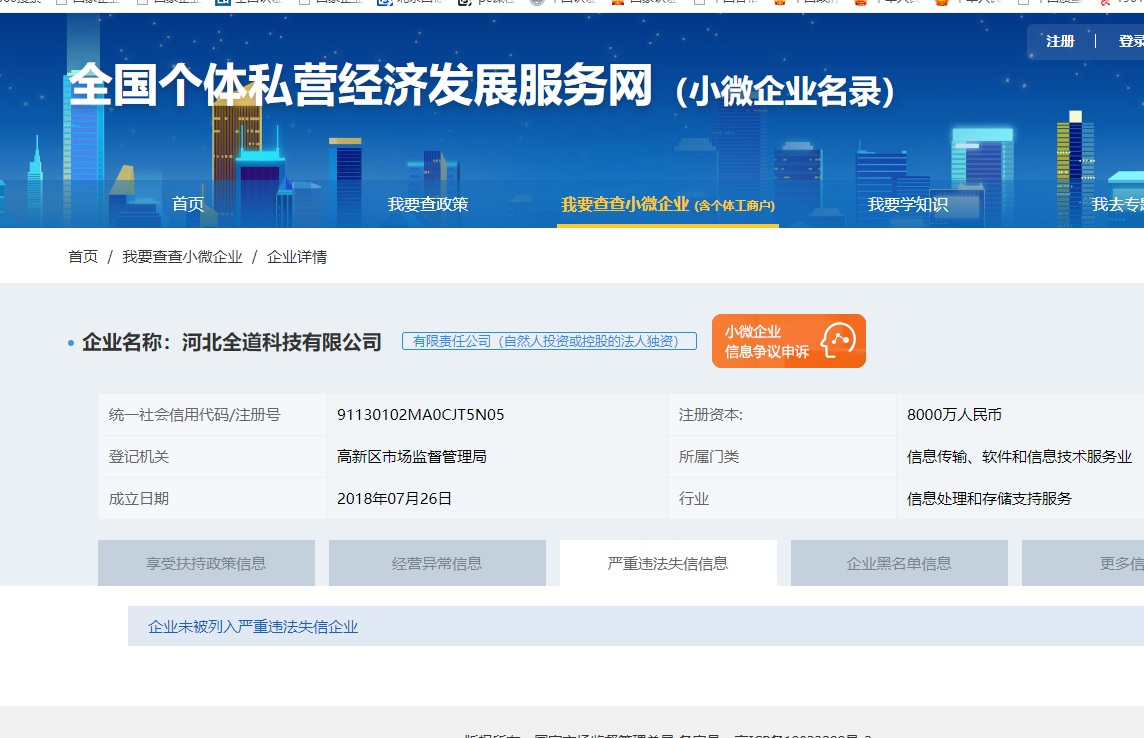Click the company name 河北全道科技有限公司
1144x738 pixels.
pos(282,342)
